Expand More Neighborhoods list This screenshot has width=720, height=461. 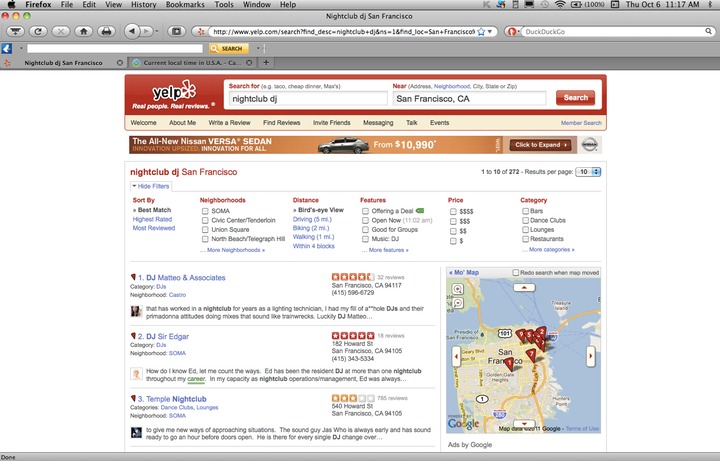click(x=236, y=250)
